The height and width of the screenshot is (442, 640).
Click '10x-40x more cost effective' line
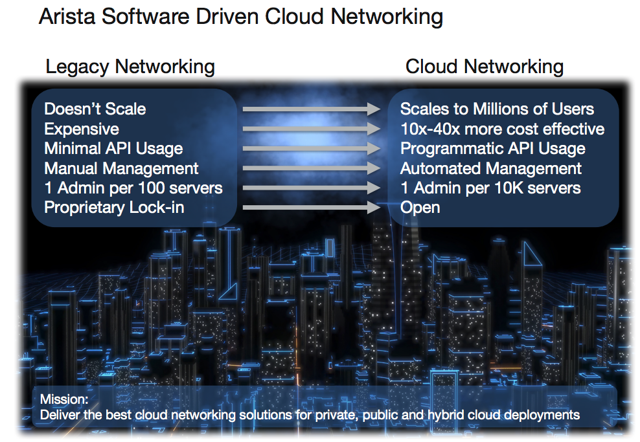pos(502,129)
